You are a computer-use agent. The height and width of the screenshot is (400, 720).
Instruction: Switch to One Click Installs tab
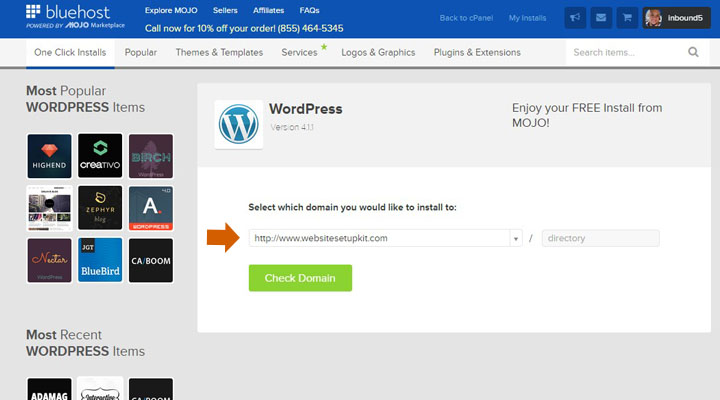[70, 53]
